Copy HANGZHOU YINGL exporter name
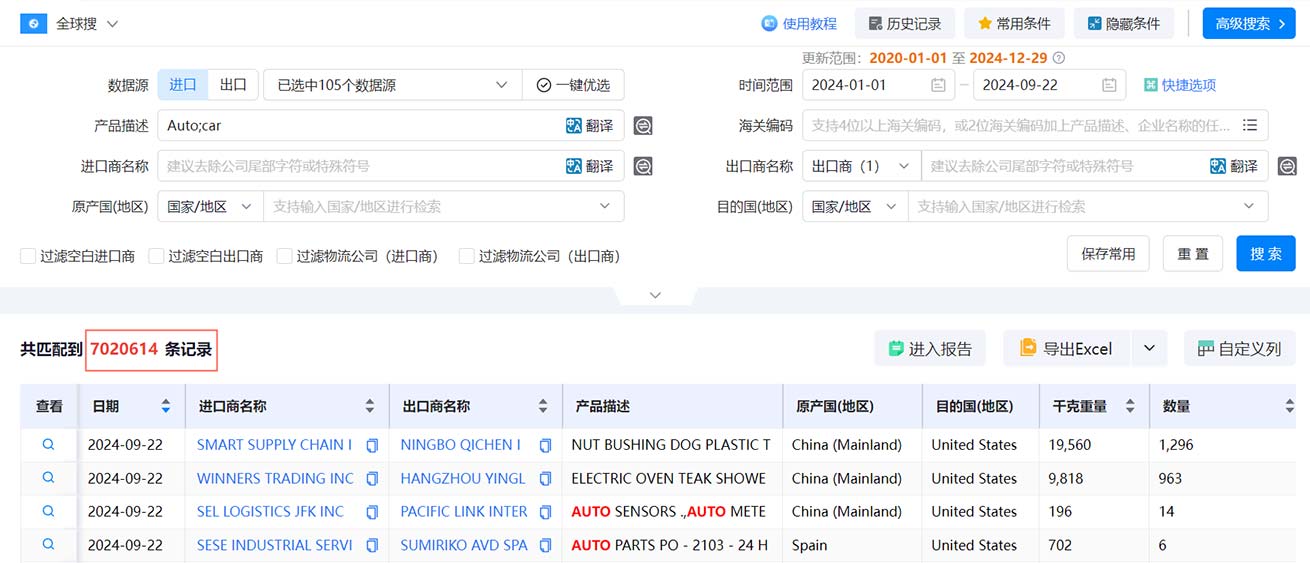This screenshot has height=563, width=1310. tap(545, 478)
